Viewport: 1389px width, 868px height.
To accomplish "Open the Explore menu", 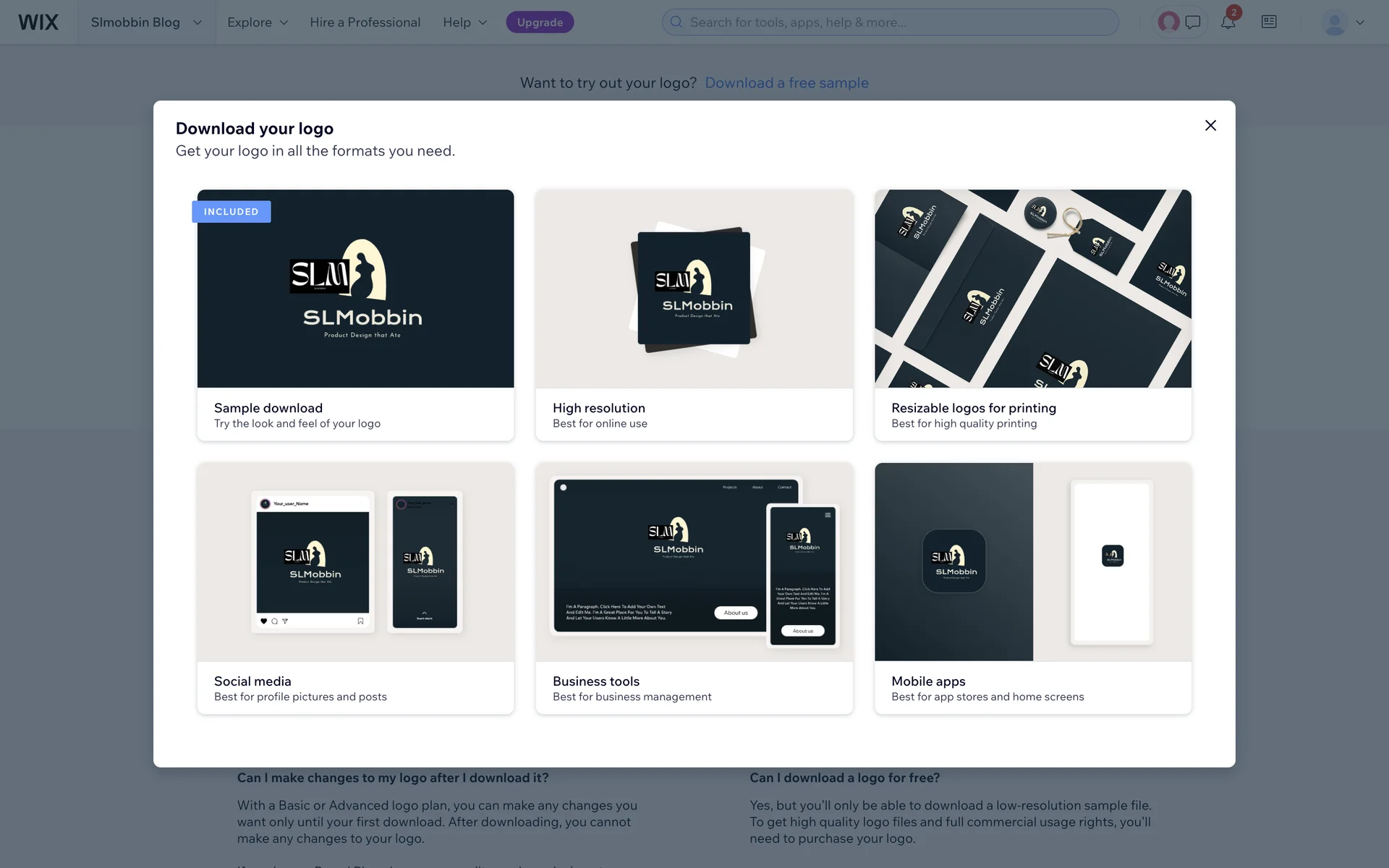I will coord(258,22).
